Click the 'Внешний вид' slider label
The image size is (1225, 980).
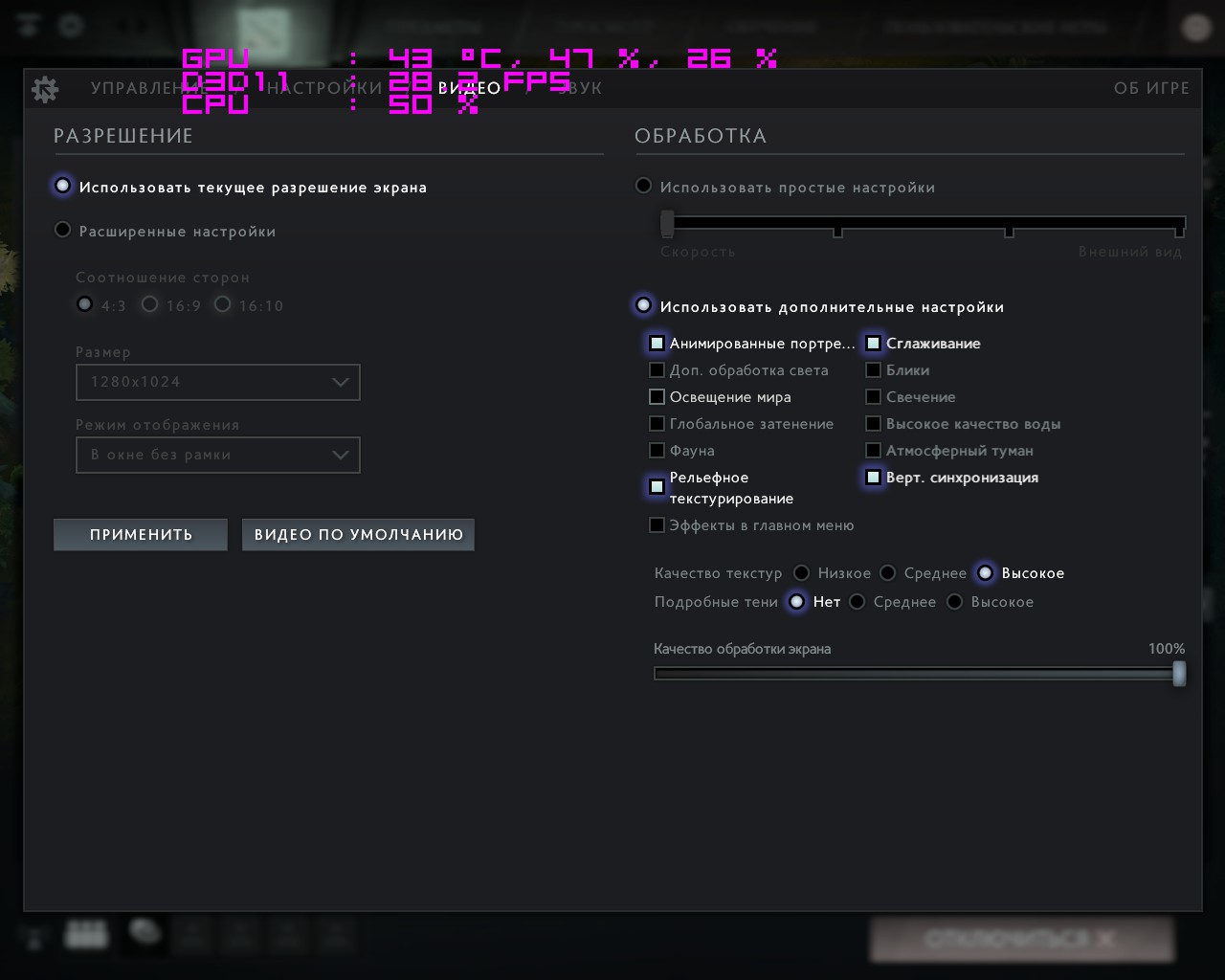point(1130,252)
